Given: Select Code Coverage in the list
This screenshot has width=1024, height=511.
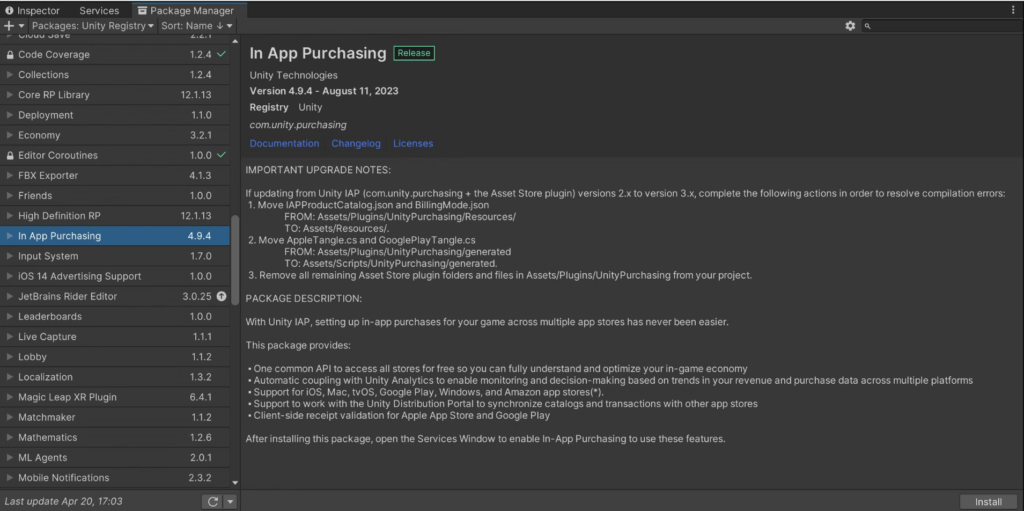Looking at the screenshot, I should pos(115,55).
